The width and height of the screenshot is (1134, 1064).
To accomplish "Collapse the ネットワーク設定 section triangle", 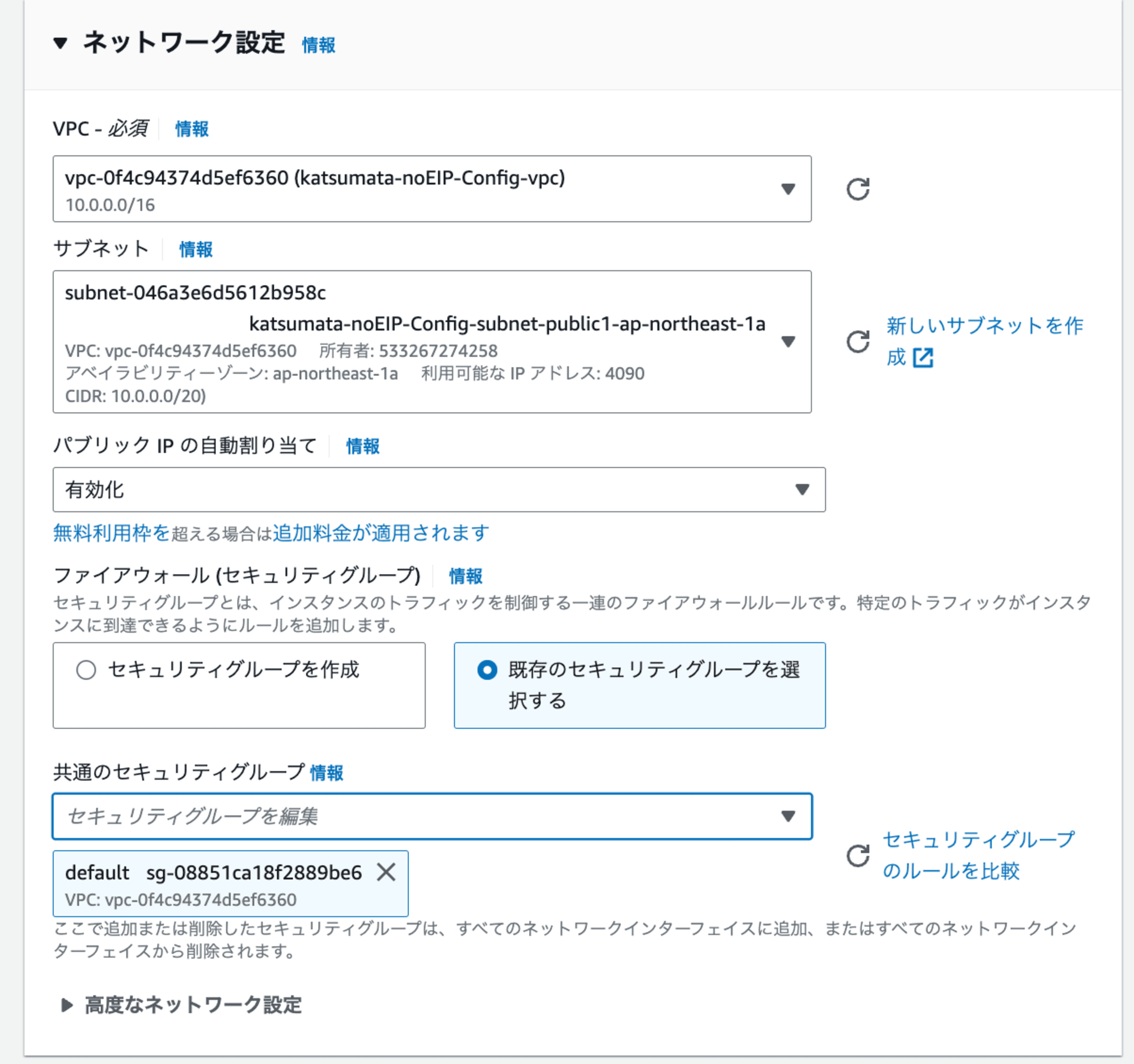I will click(61, 43).
